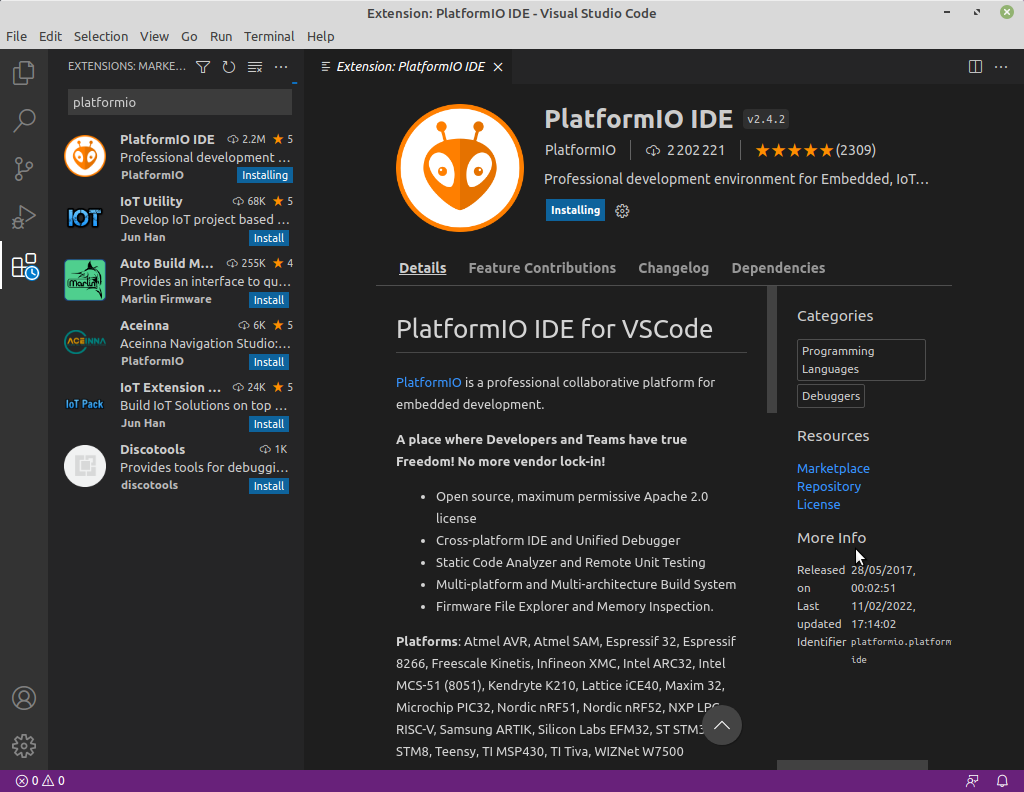Open the Marketplace resource link
Screen dimensions: 1024x792
(833, 468)
